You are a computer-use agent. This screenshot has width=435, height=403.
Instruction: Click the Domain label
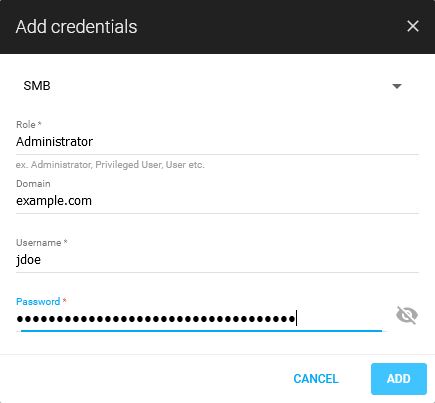click(33, 184)
